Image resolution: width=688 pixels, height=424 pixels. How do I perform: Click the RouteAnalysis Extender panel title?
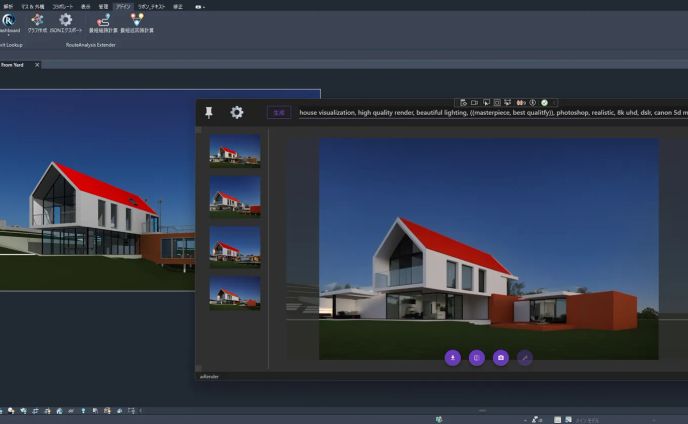point(91,45)
